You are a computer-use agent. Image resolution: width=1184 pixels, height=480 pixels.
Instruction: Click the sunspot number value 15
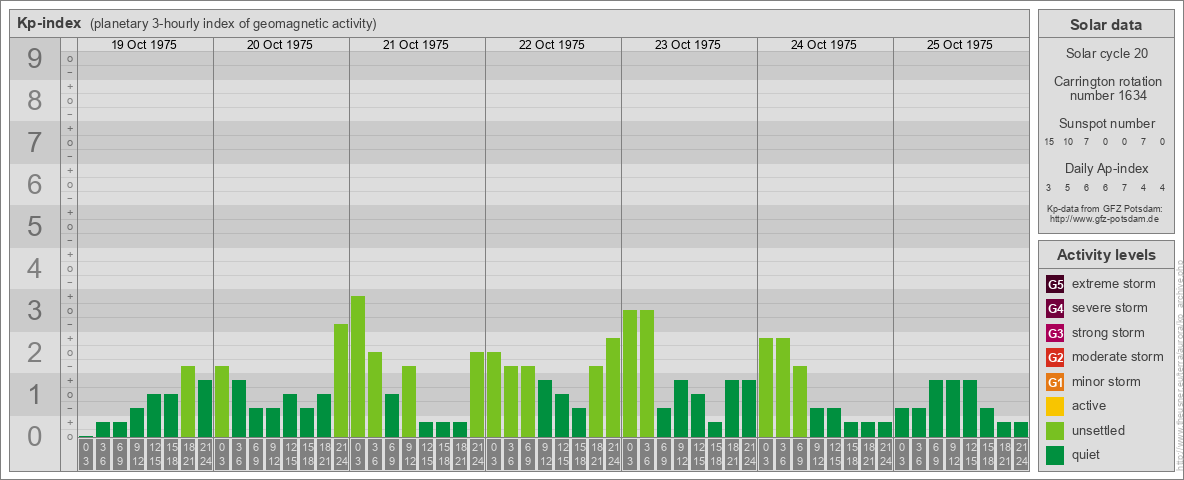coord(1049,142)
